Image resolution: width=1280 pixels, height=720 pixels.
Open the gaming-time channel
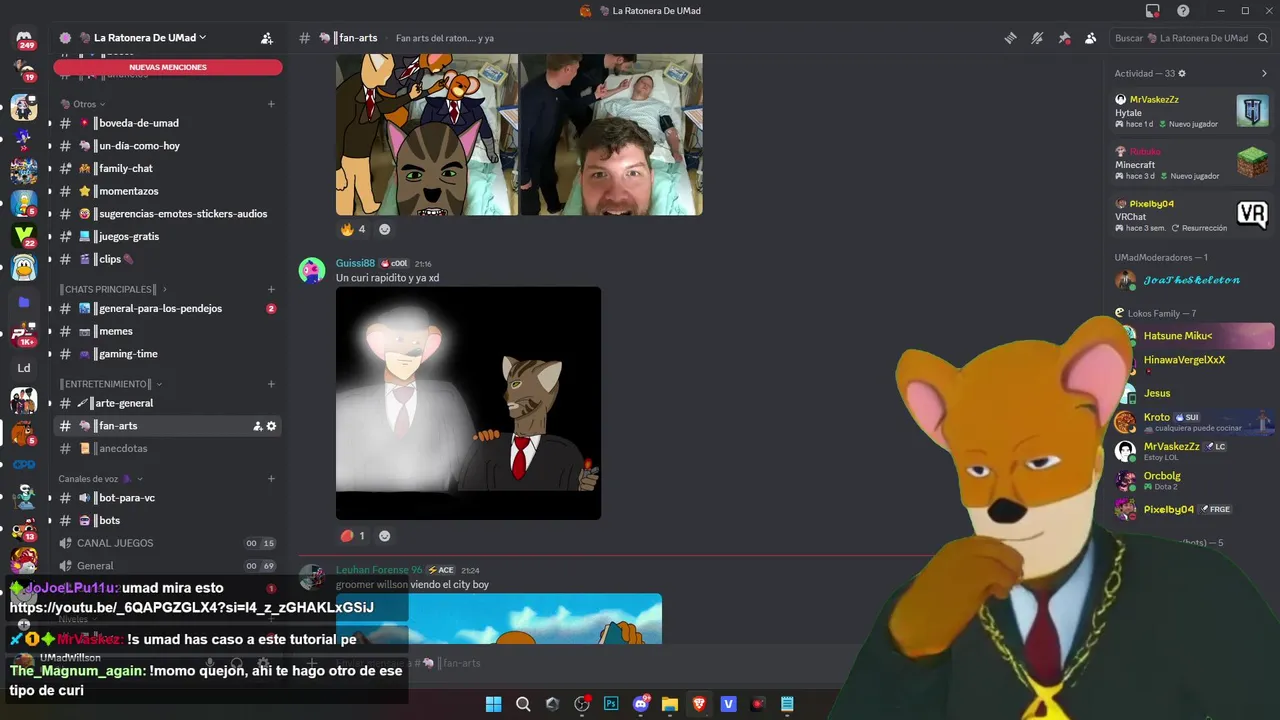click(166, 354)
